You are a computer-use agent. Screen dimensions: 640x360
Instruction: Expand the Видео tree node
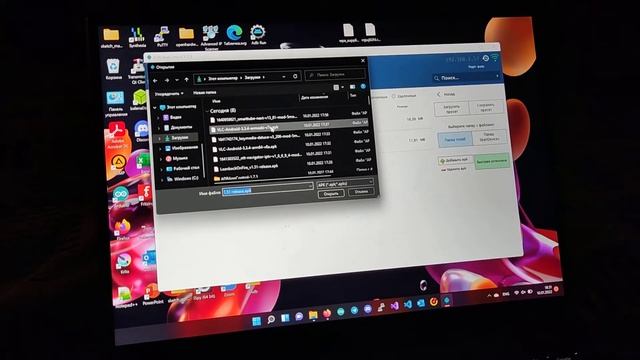[158, 118]
